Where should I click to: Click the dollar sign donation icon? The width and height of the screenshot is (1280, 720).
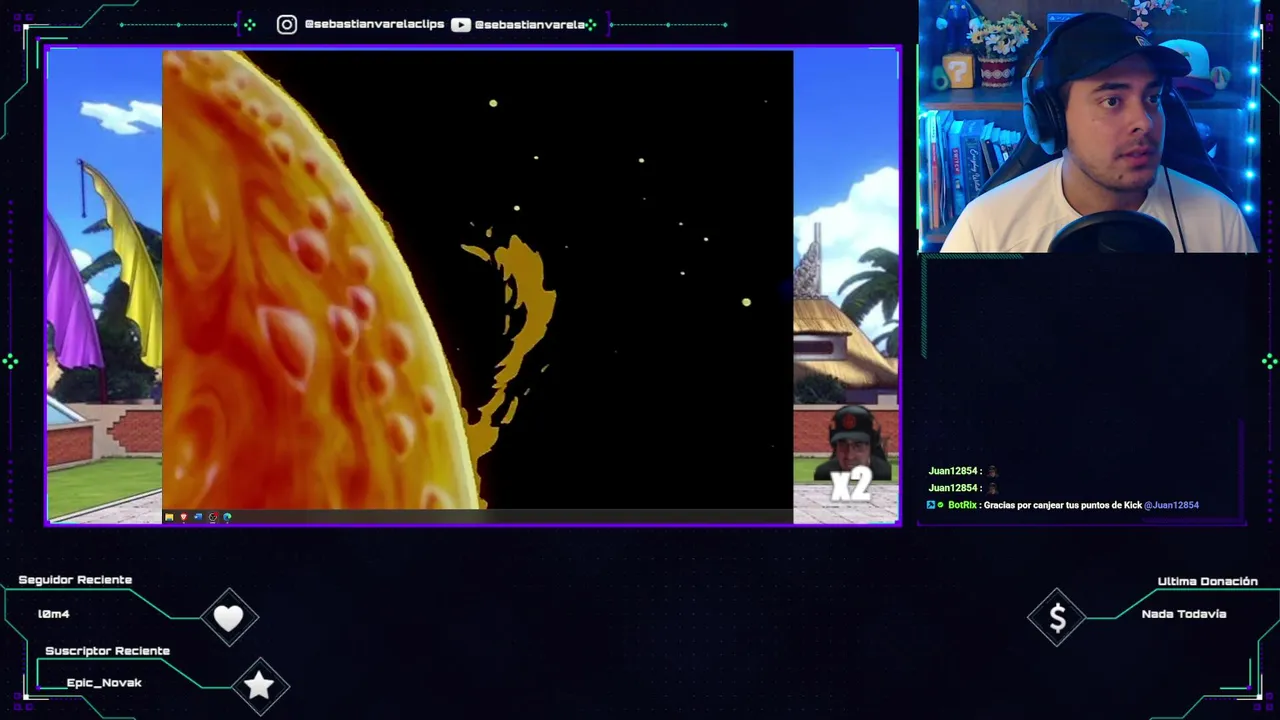[x=1057, y=618]
